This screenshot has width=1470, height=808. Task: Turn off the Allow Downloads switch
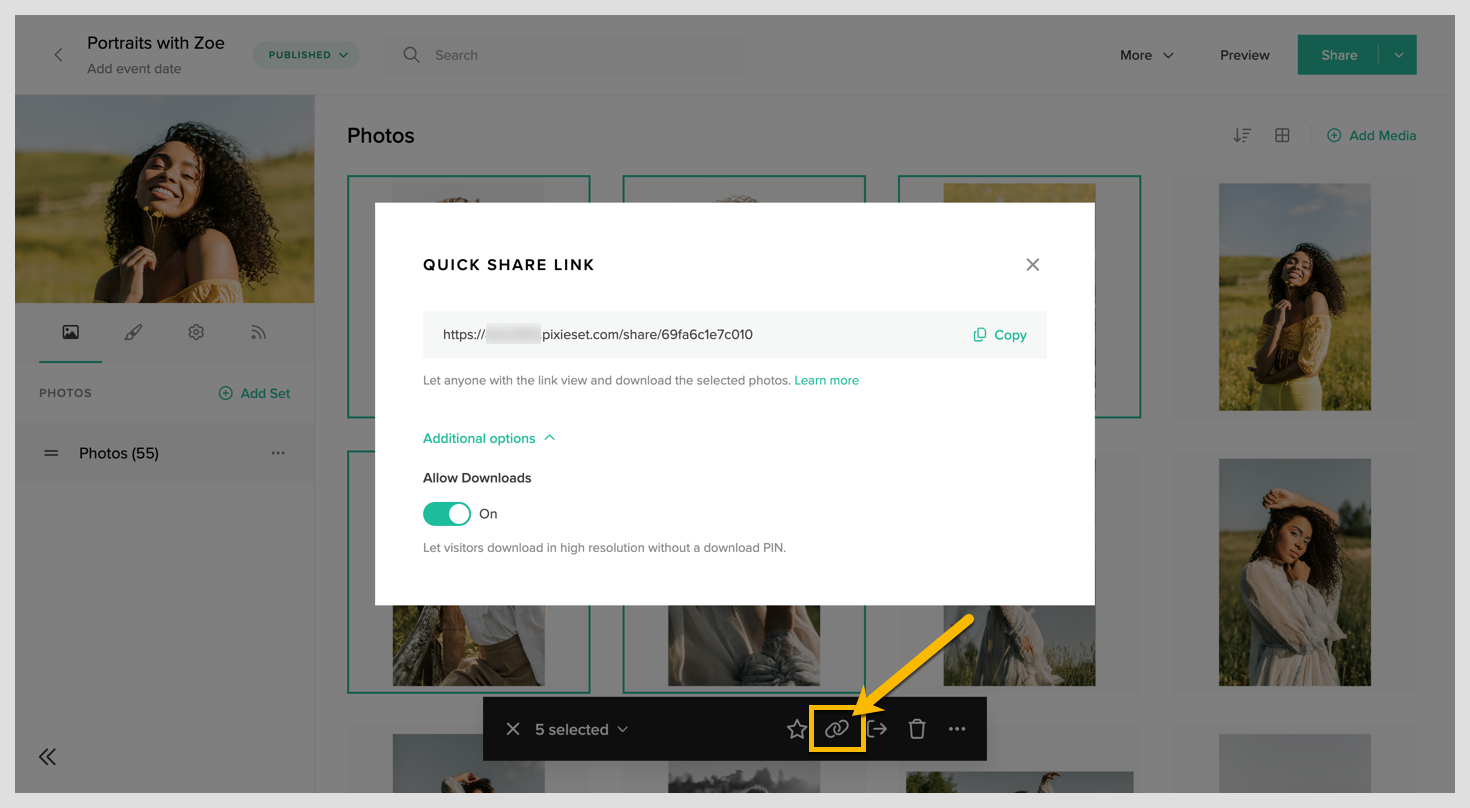point(447,514)
